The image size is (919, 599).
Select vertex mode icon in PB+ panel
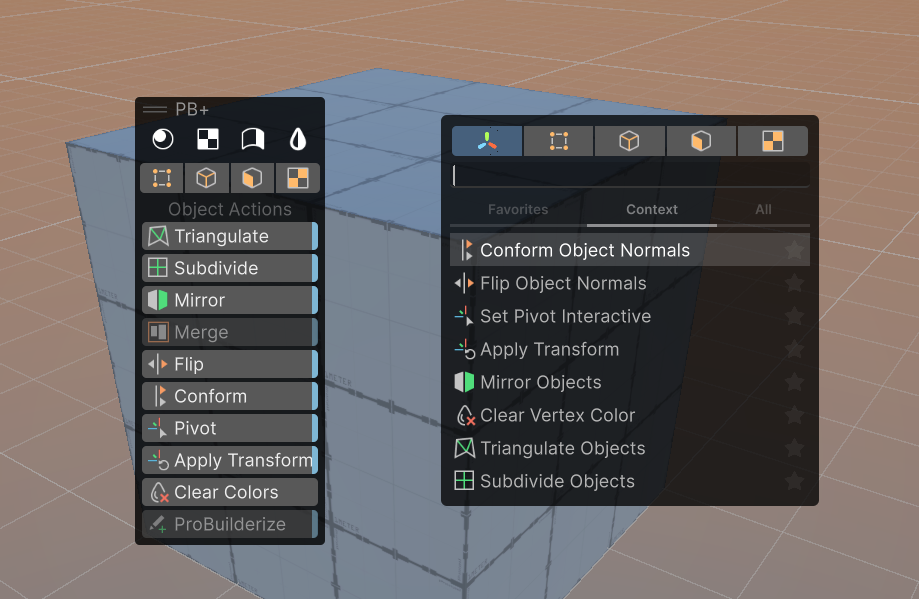click(162, 178)
